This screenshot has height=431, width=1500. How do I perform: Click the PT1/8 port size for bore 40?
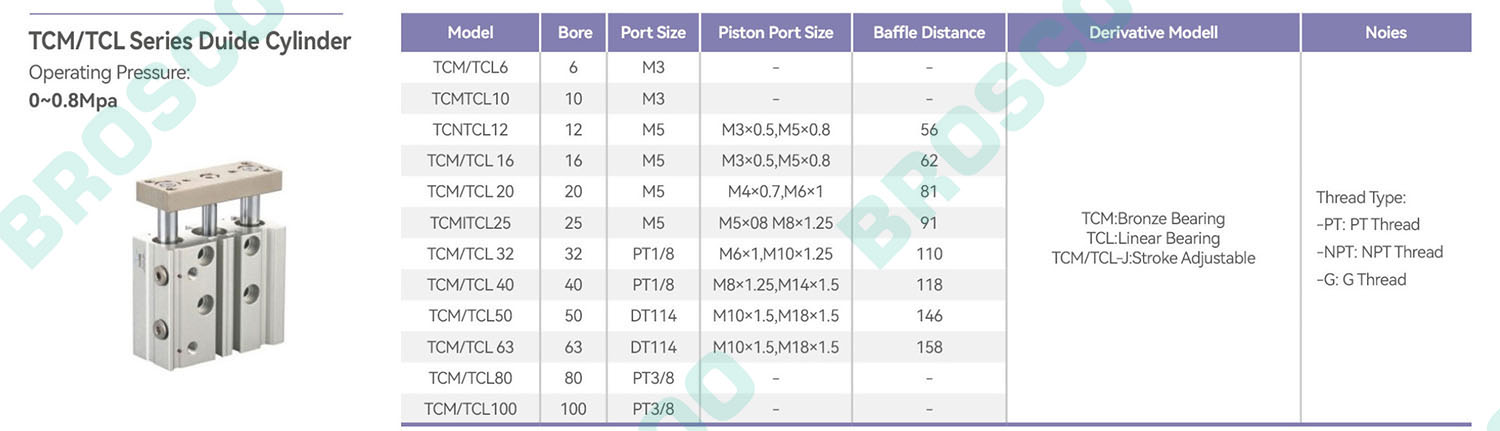653,285
